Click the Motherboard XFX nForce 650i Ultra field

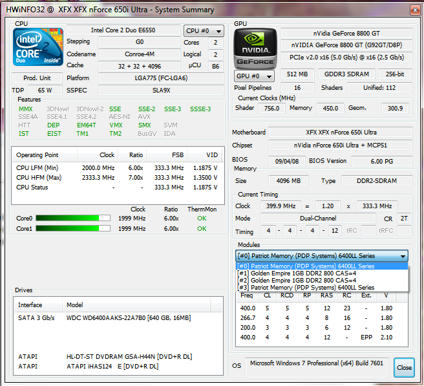[x=341, y=132]
